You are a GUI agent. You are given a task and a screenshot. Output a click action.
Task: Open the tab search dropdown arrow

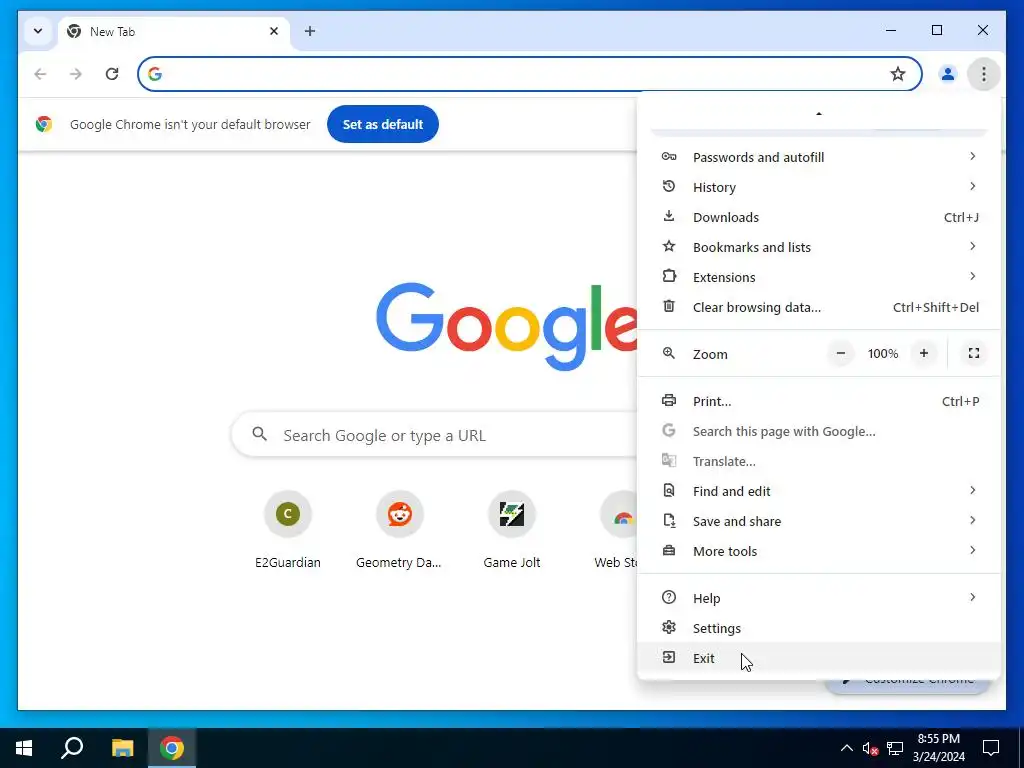(38, 31)
